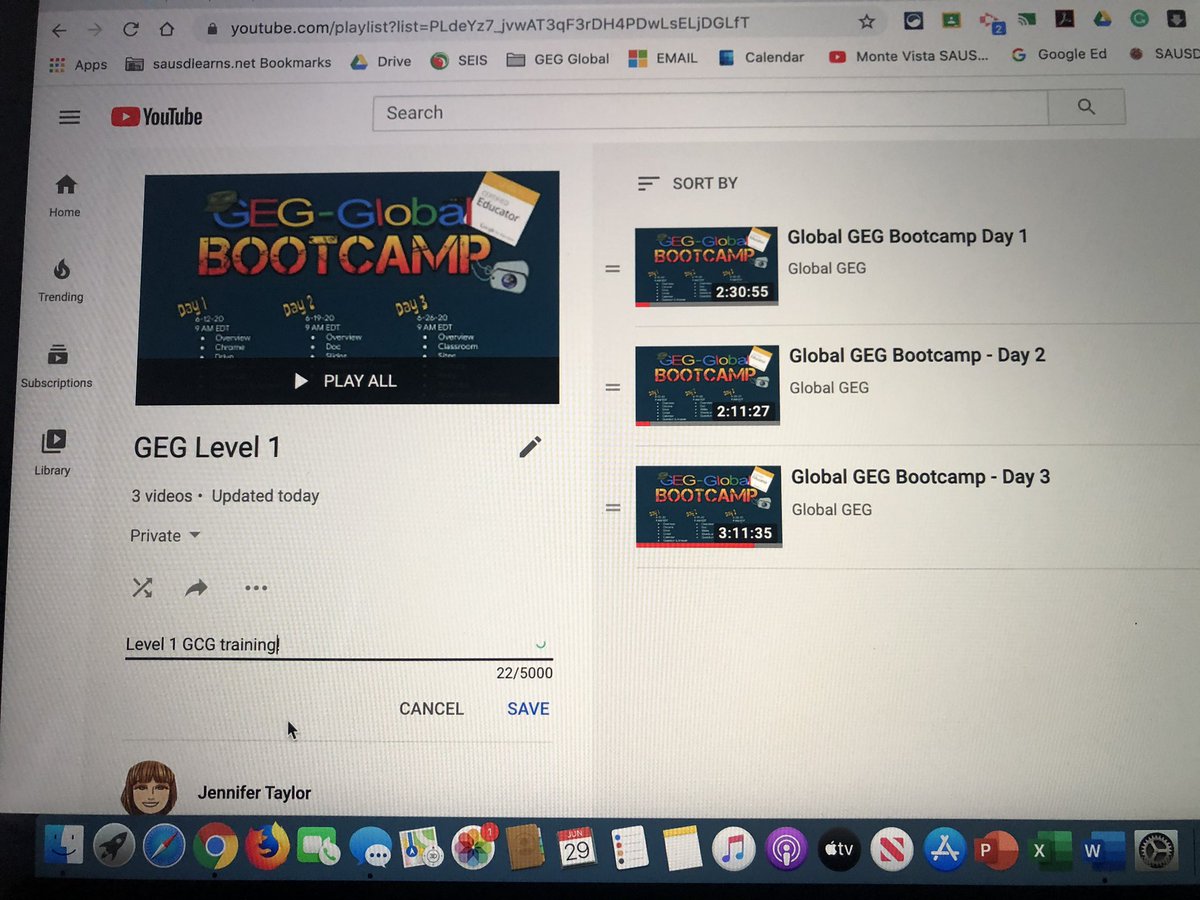
Task: Click Global GEG channel under Day 1 video
Action: coord(826,268)
